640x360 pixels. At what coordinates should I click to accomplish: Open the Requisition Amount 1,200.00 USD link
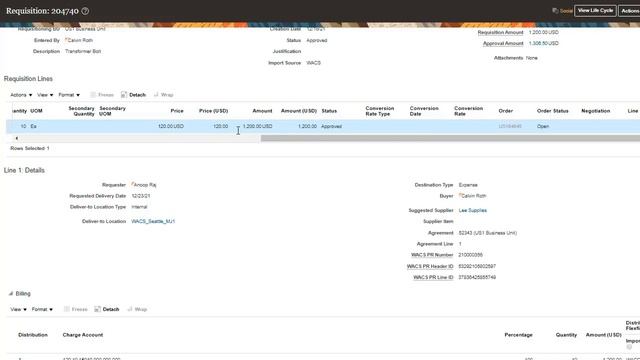point(543,32)
